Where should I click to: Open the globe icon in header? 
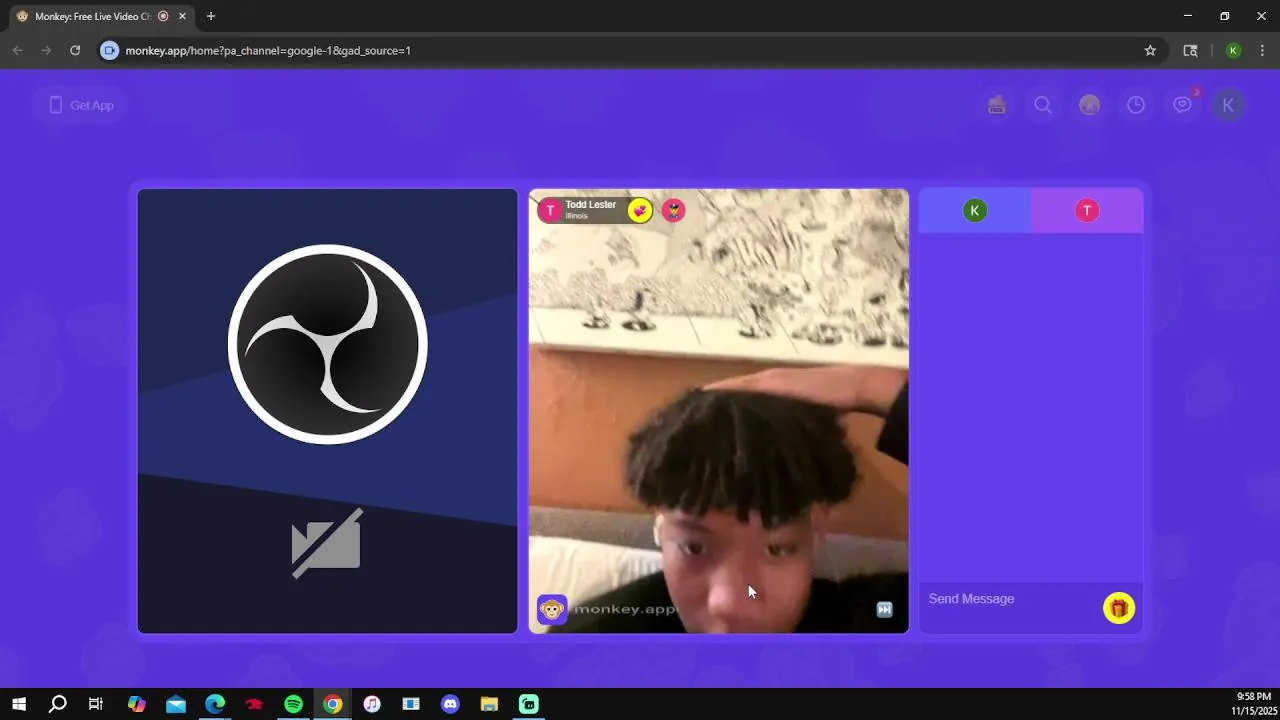pyautogui.click(x=1089, y=105)
